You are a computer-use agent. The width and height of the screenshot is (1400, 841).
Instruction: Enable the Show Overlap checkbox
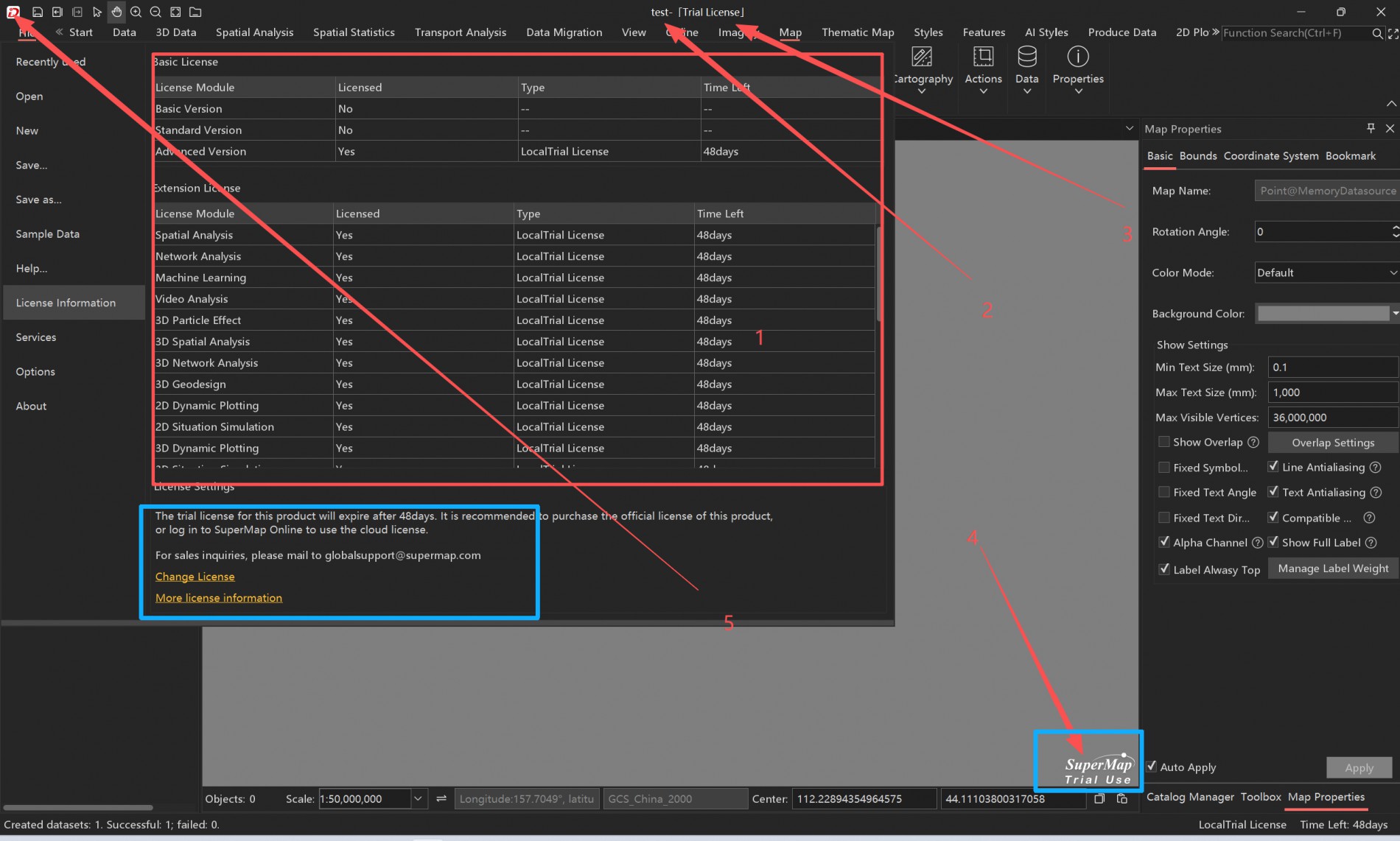[x=1164, y=442]
